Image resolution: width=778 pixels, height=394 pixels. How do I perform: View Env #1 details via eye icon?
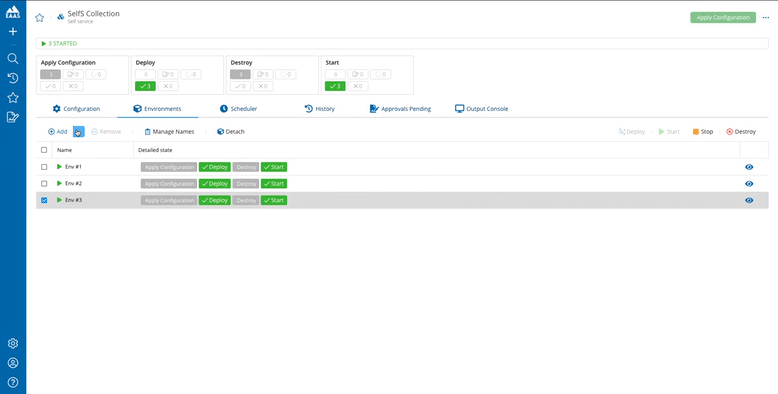pyautogui.click(x=749, y=167)
